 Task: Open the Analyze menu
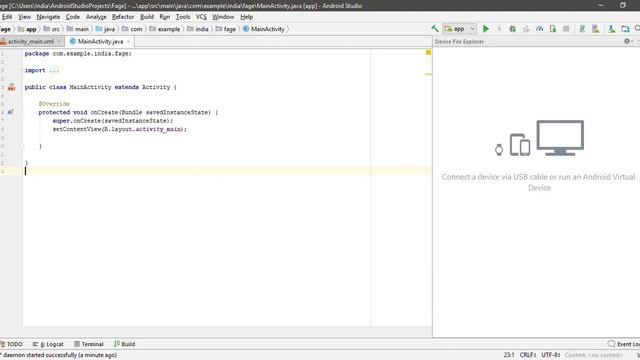(x=96, y=17)
